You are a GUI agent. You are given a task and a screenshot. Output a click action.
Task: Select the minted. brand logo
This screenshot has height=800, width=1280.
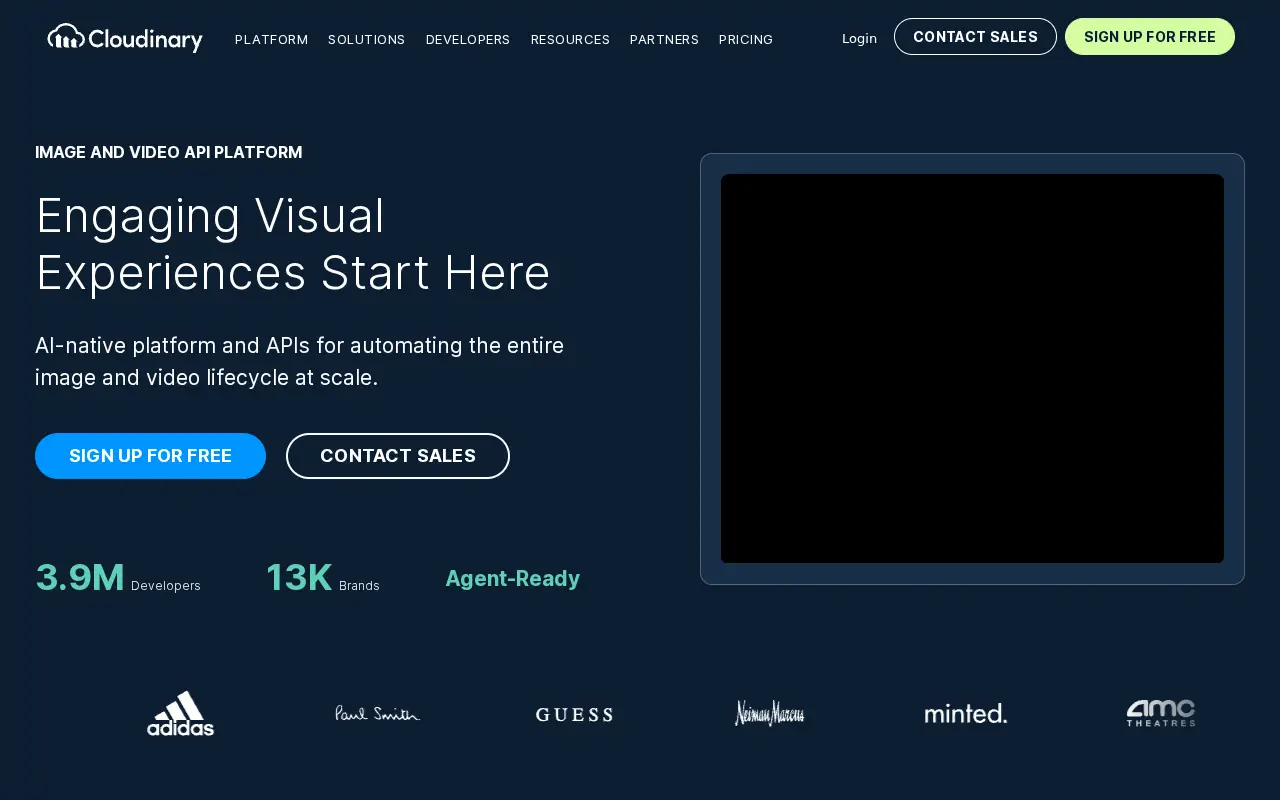[x=966, y=714]
